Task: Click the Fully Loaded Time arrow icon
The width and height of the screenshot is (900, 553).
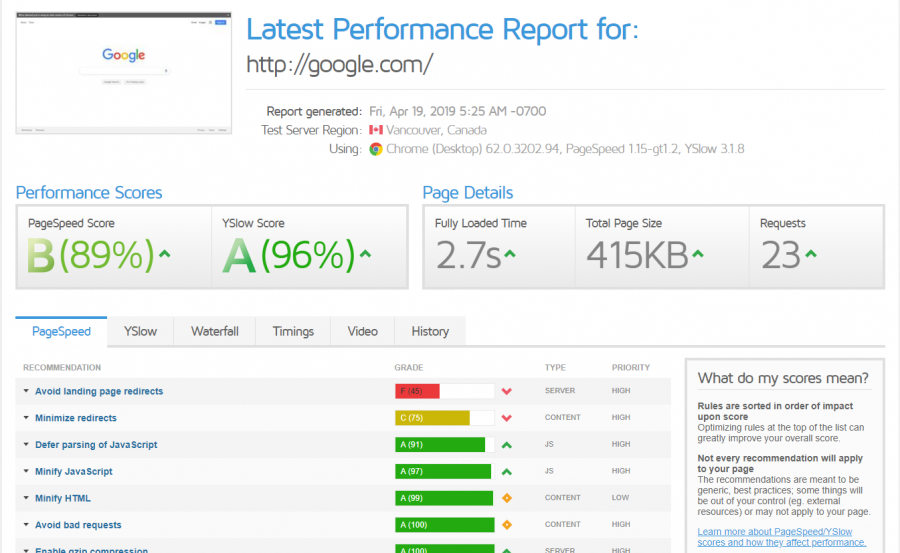Action: coord(510,253)
